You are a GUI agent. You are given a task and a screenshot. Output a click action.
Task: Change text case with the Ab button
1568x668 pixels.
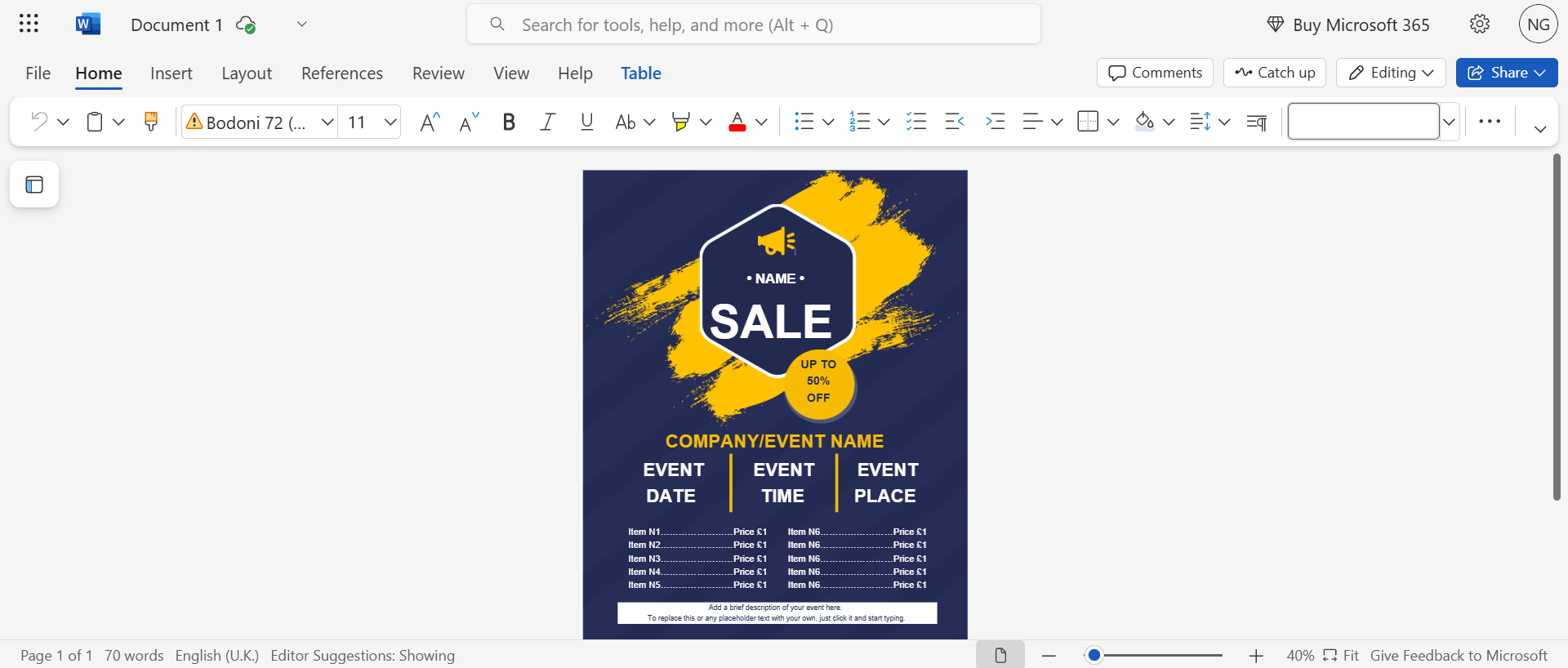pyautogui.click(x=626, y=122)
